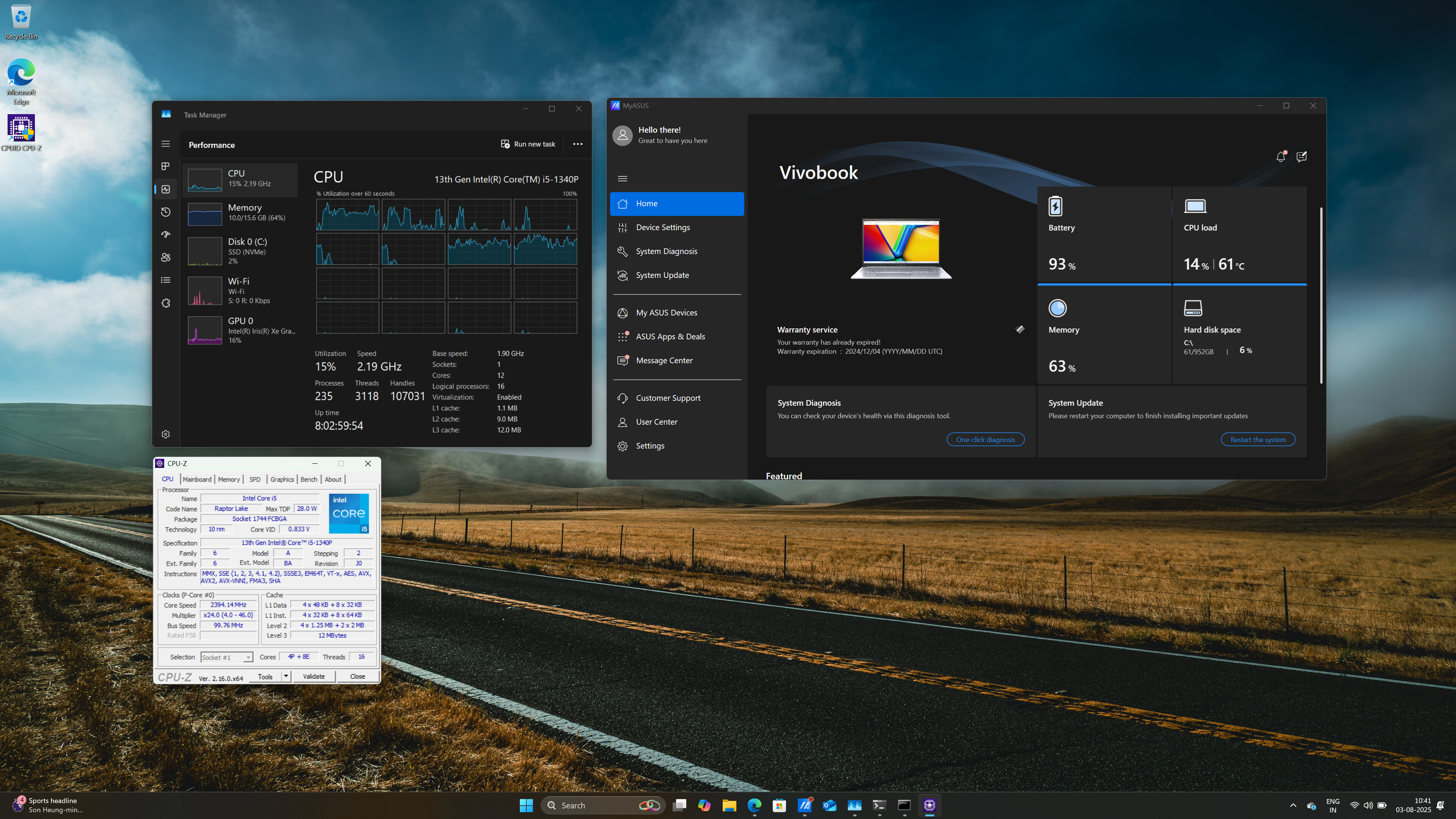Switch to Memory tab in CPU-Z
This screenshot has height=819, width=1456.
(229, 479)
